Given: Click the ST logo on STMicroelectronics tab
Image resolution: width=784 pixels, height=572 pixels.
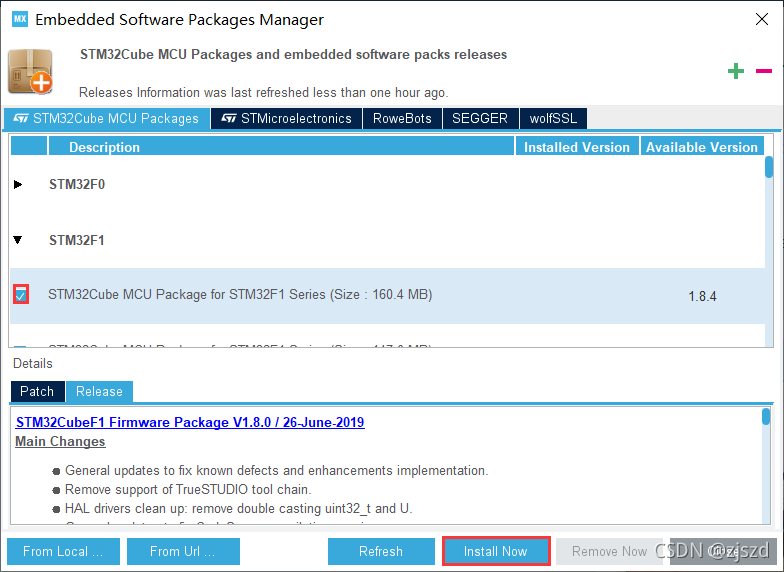Looking at the screenshot, I should pyautogui.click(x=228, y=118).
